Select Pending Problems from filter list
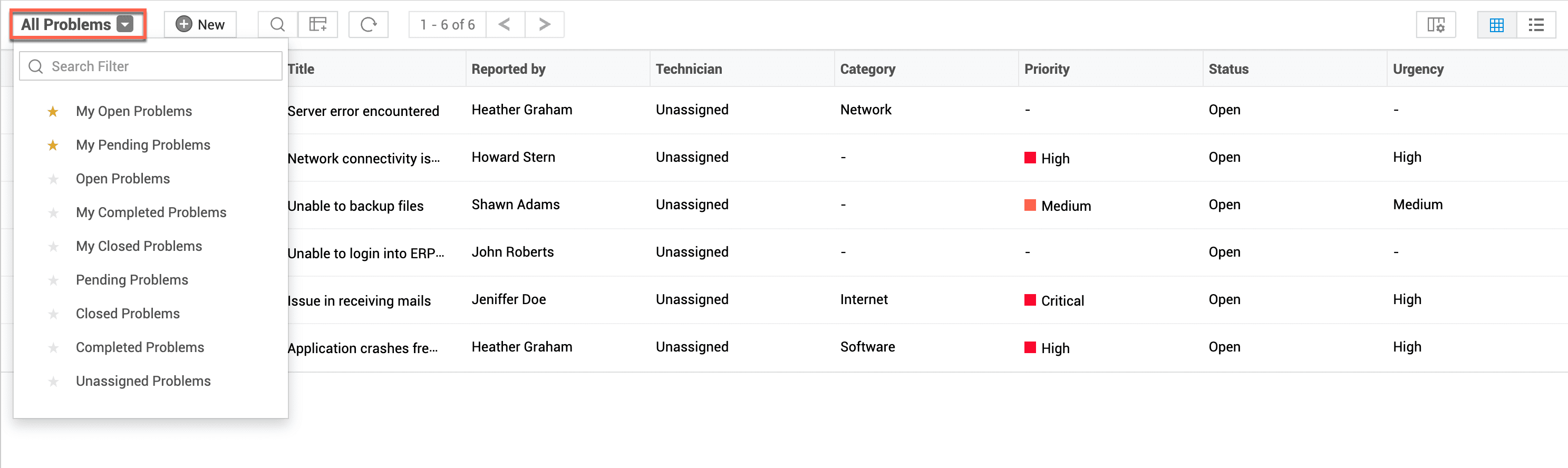This screenshot has height=468, width=1568. (132, 280)
